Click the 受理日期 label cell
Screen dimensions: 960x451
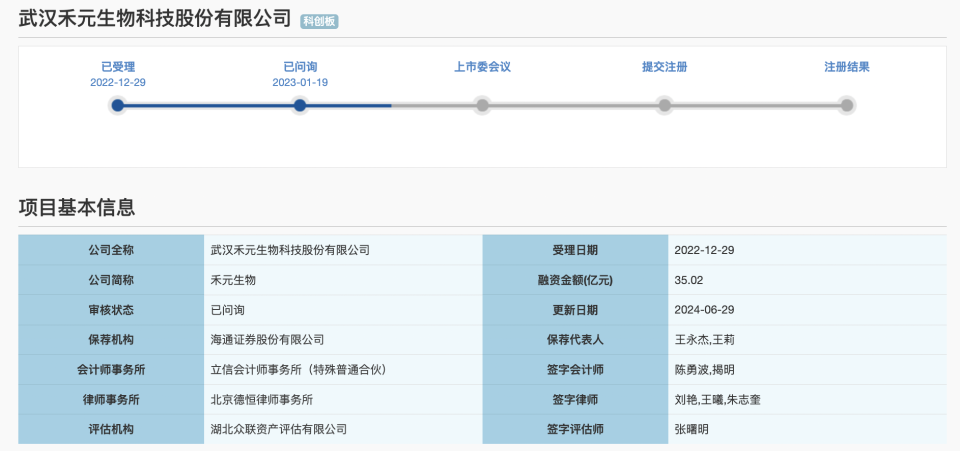click(576, 250)
